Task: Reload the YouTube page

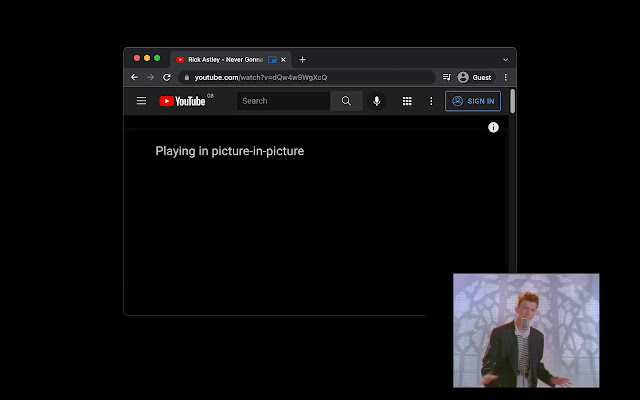Action: coord(167,77)
